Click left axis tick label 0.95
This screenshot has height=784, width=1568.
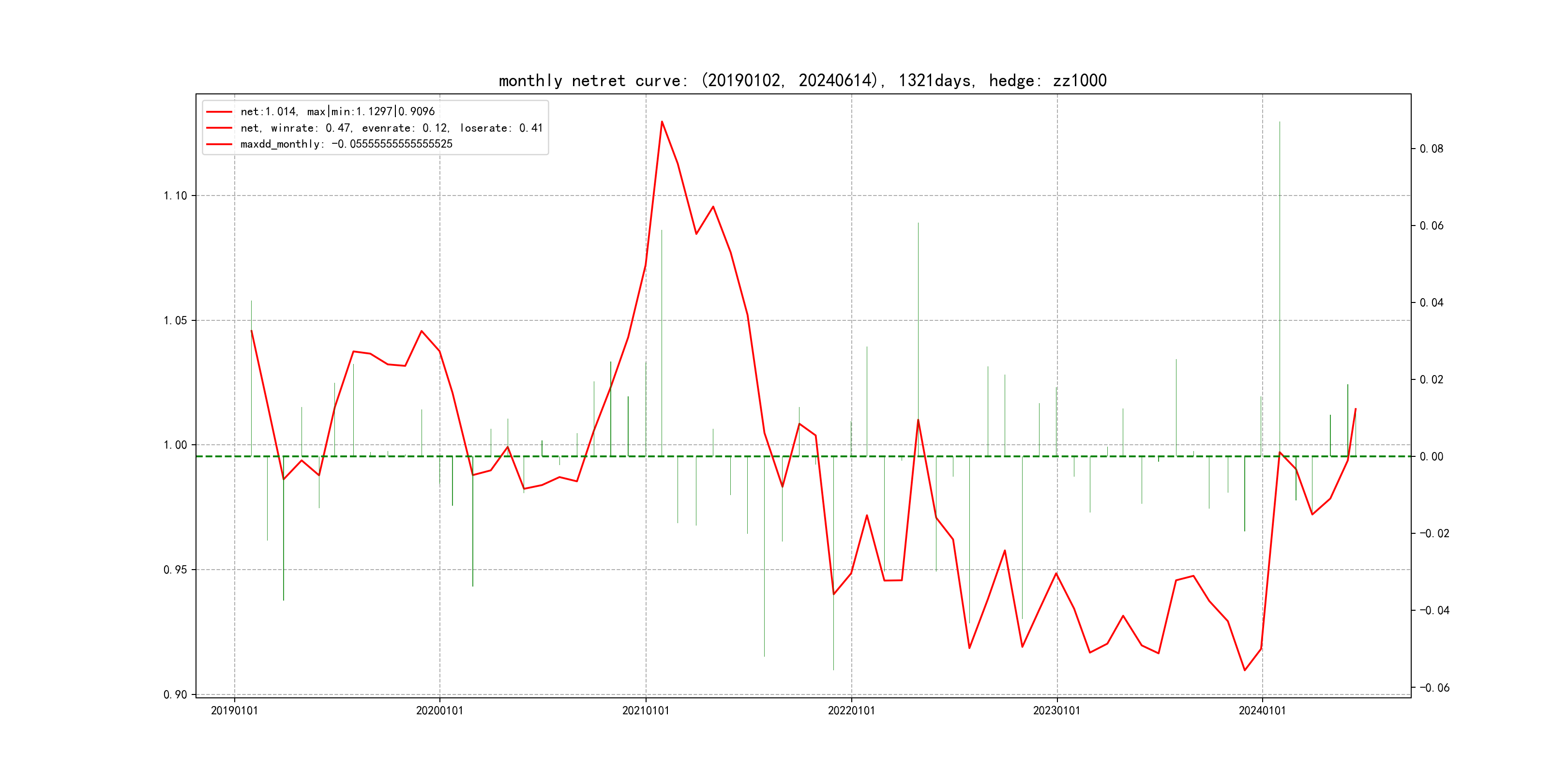tap(175, 570)
